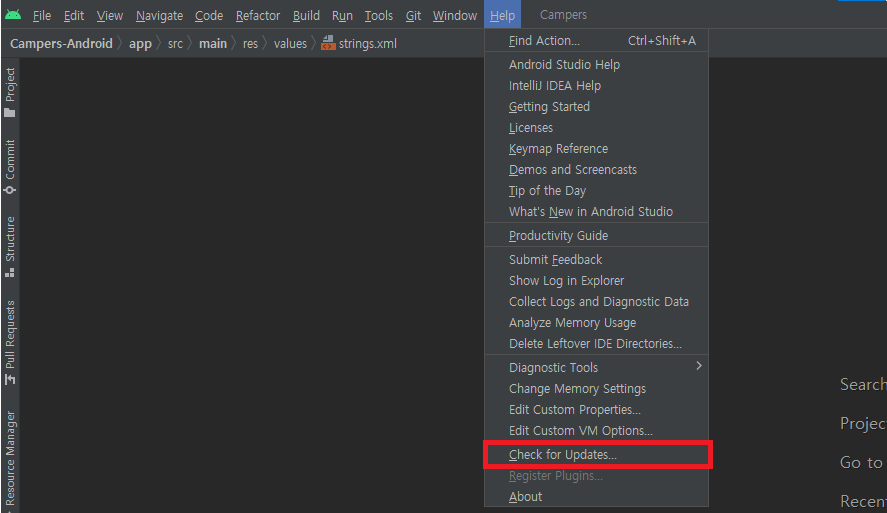Select Find Action... in Help menu

[x=596, y=41]
